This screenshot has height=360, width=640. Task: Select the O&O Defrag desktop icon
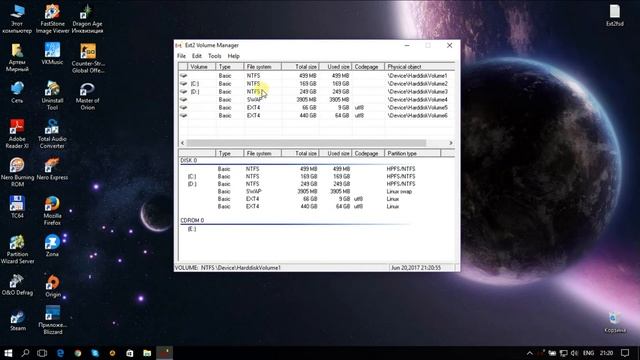[17, 284]
